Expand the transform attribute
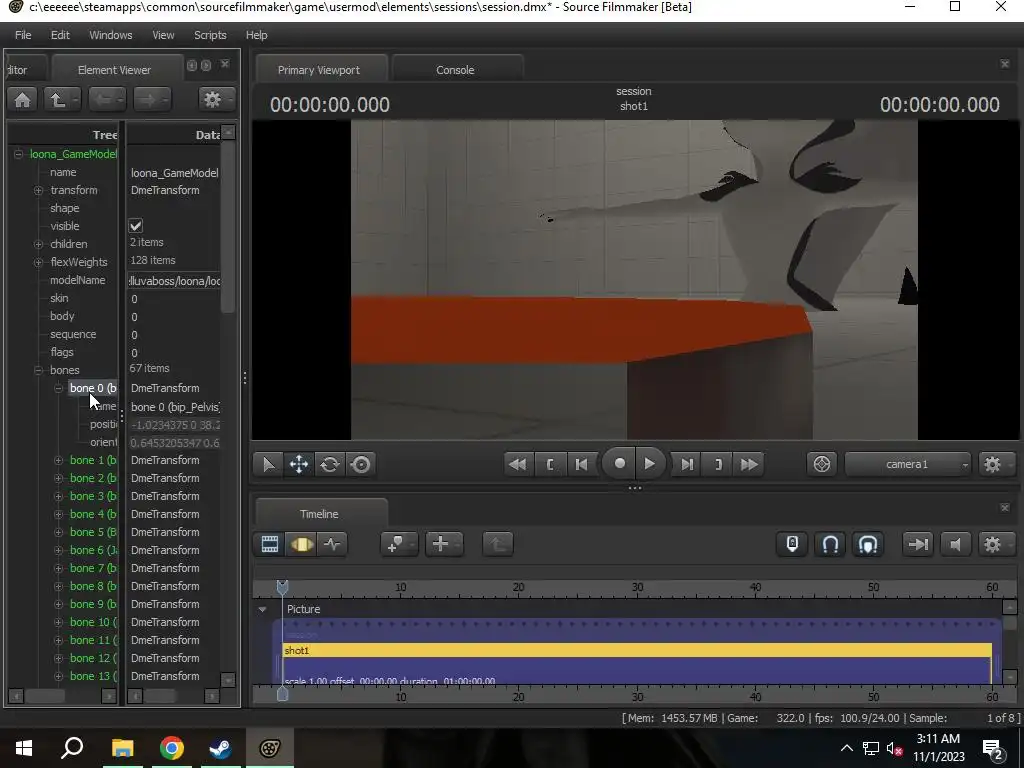The width and height of the screenshot is (1024, 768). (39, 190)
